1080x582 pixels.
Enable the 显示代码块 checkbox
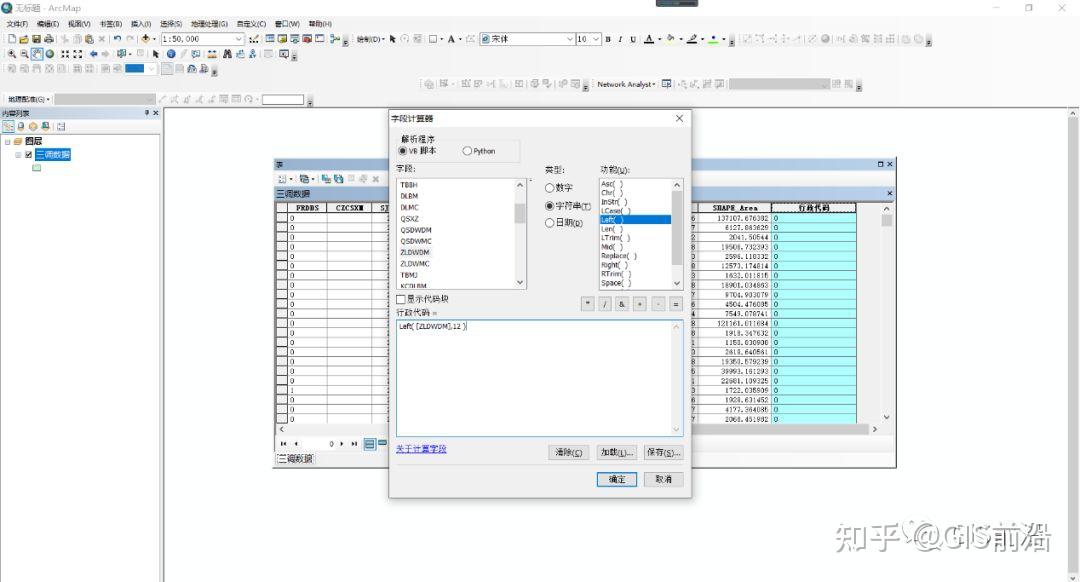(401, 299)
